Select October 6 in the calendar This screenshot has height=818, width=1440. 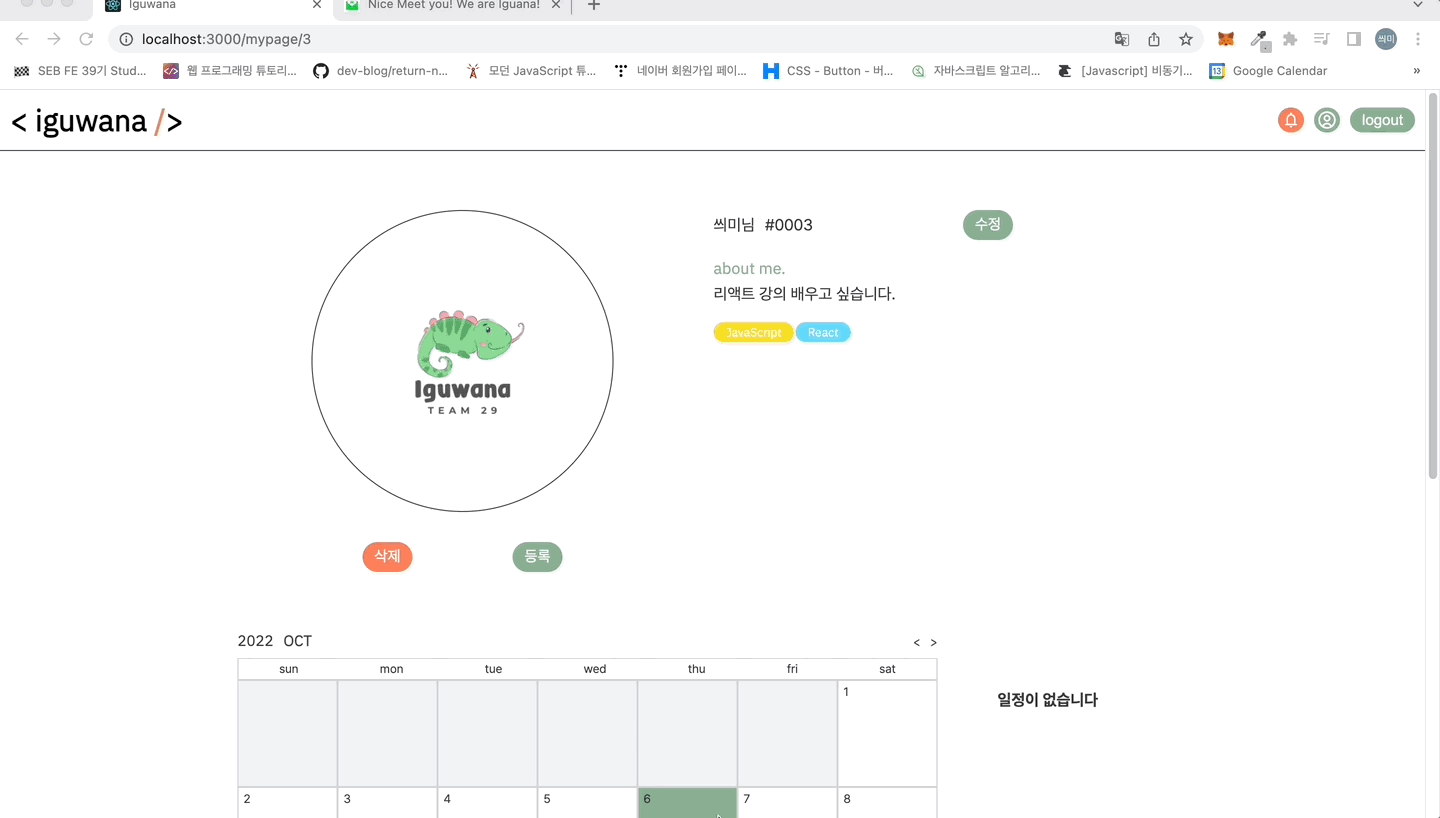click(687, 803)
